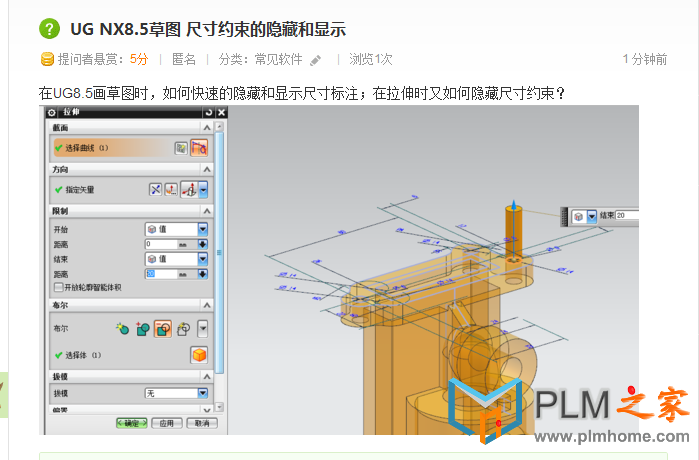Click the cube icon in on-canvas 结束 box

click(x=579, y=217)
